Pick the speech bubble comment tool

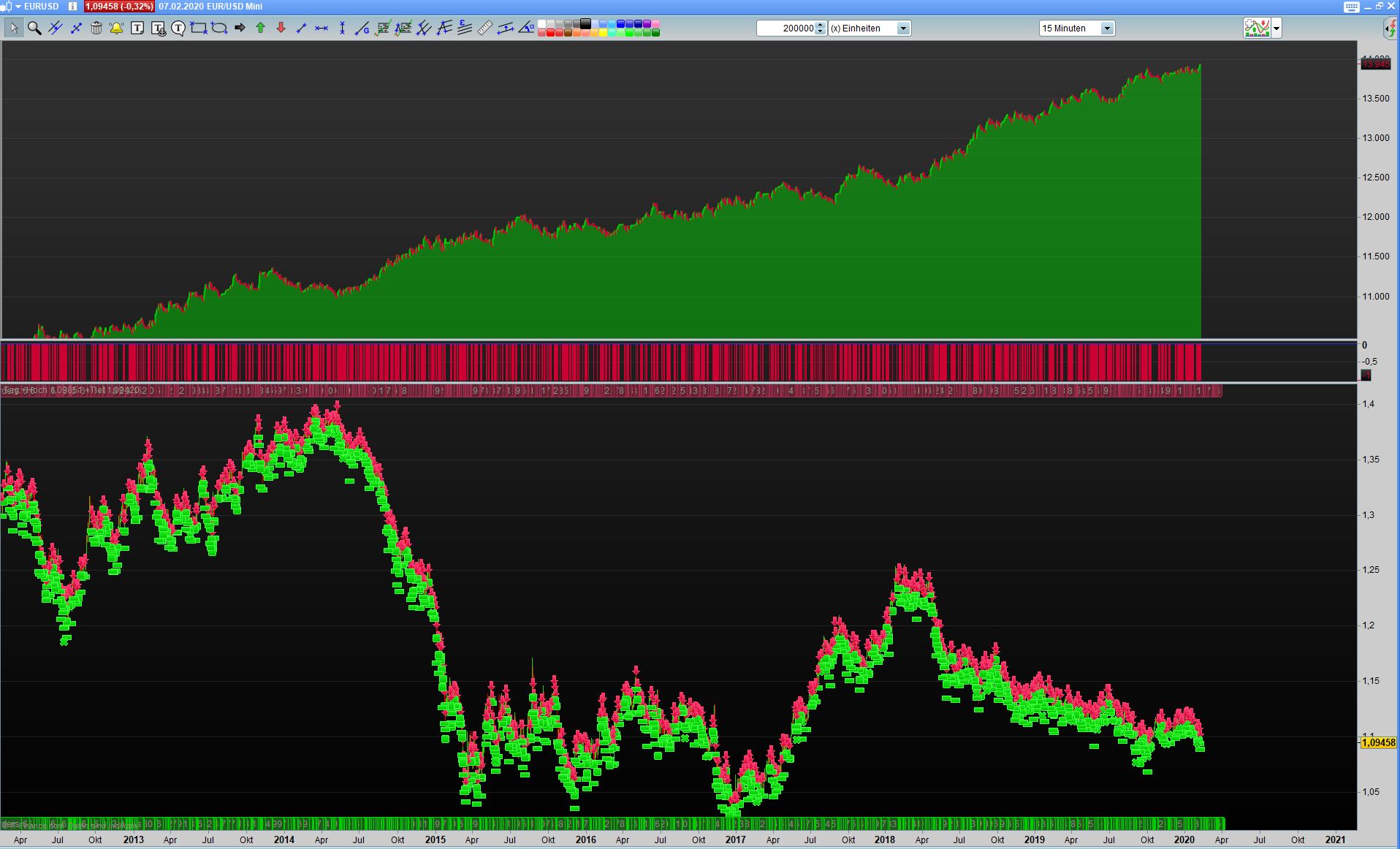coord(178,28)
